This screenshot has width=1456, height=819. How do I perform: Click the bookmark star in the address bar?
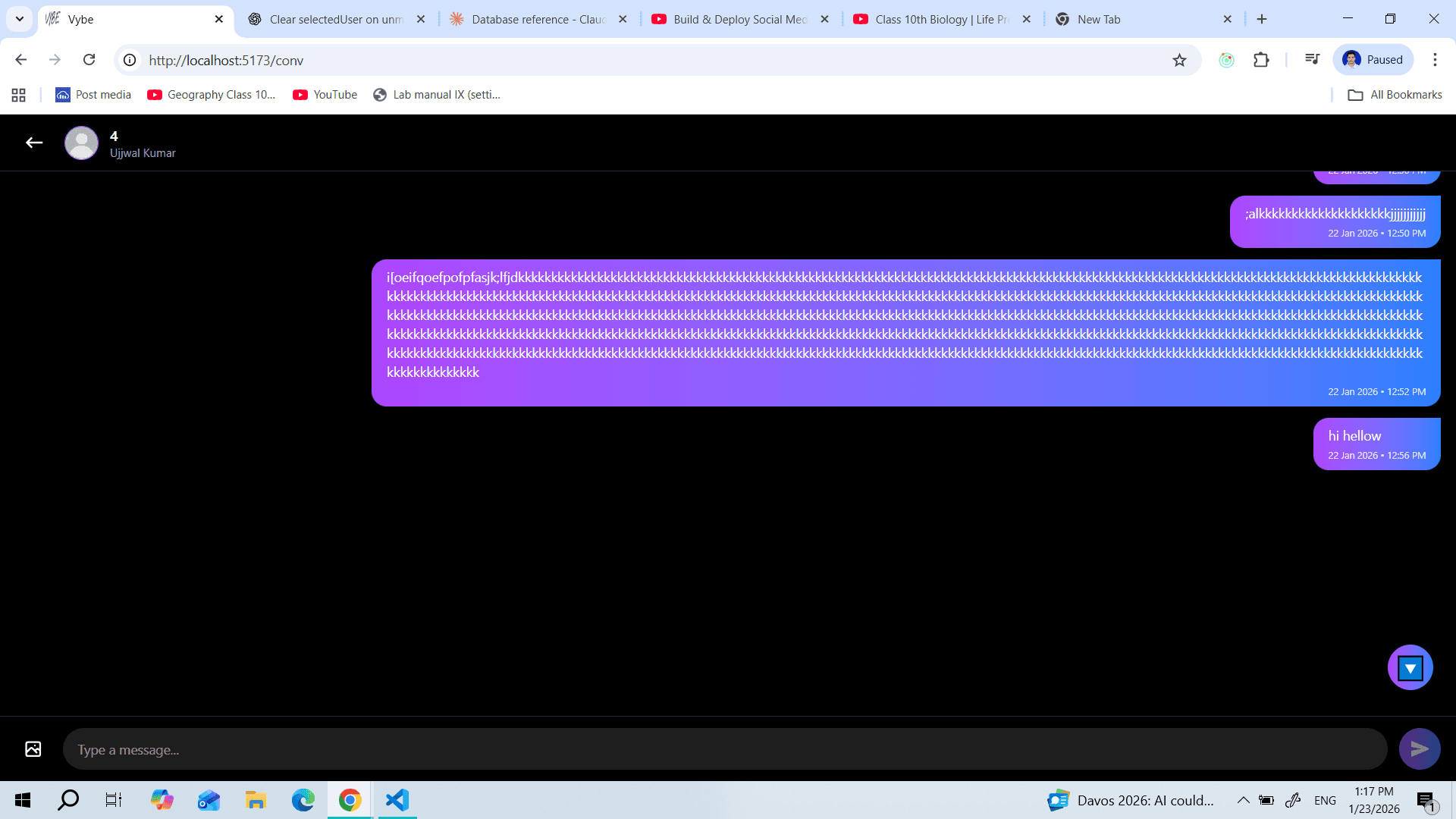tap(1179, 60)
